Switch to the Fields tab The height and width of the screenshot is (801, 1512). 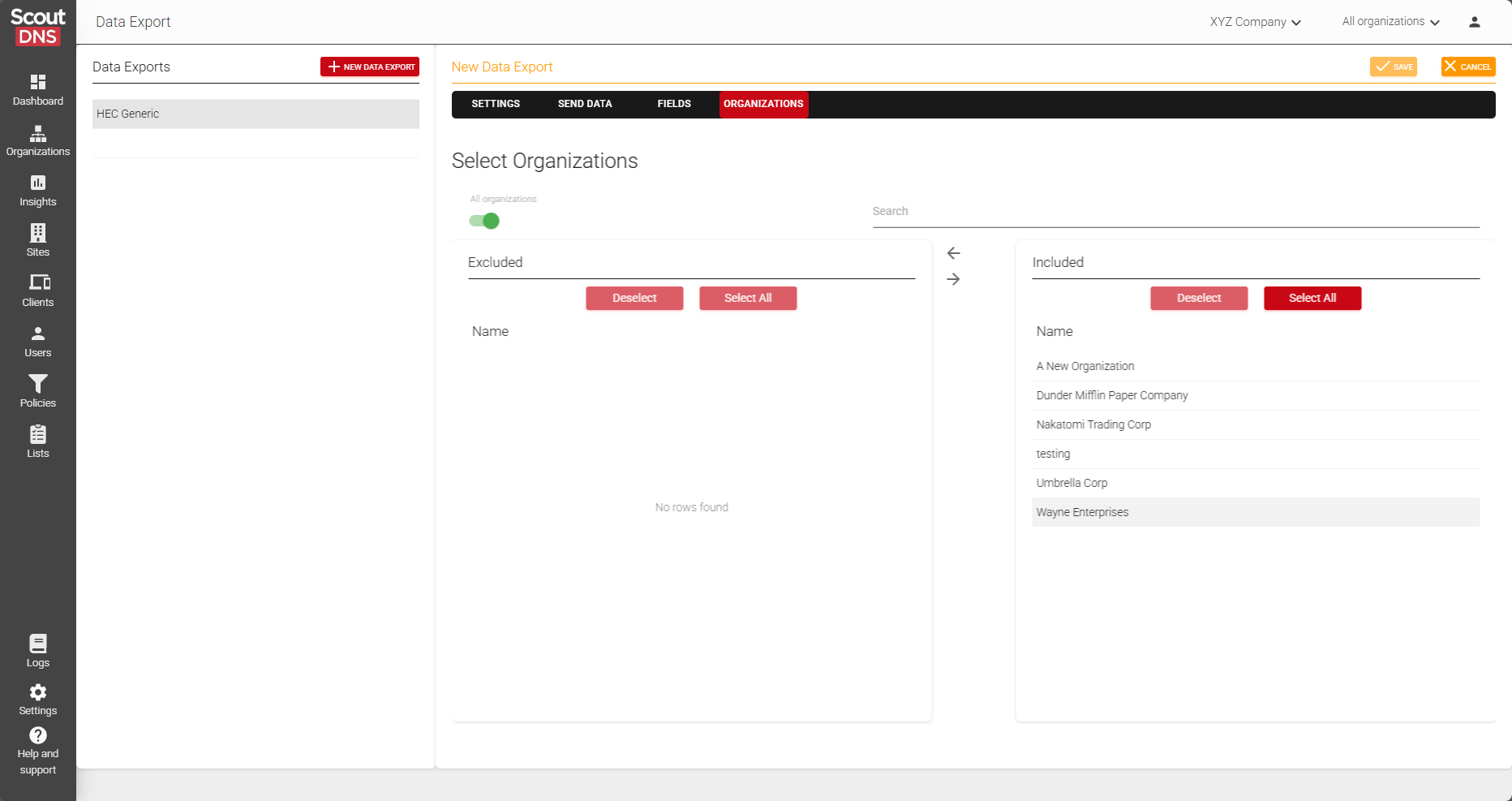(674, 104)
